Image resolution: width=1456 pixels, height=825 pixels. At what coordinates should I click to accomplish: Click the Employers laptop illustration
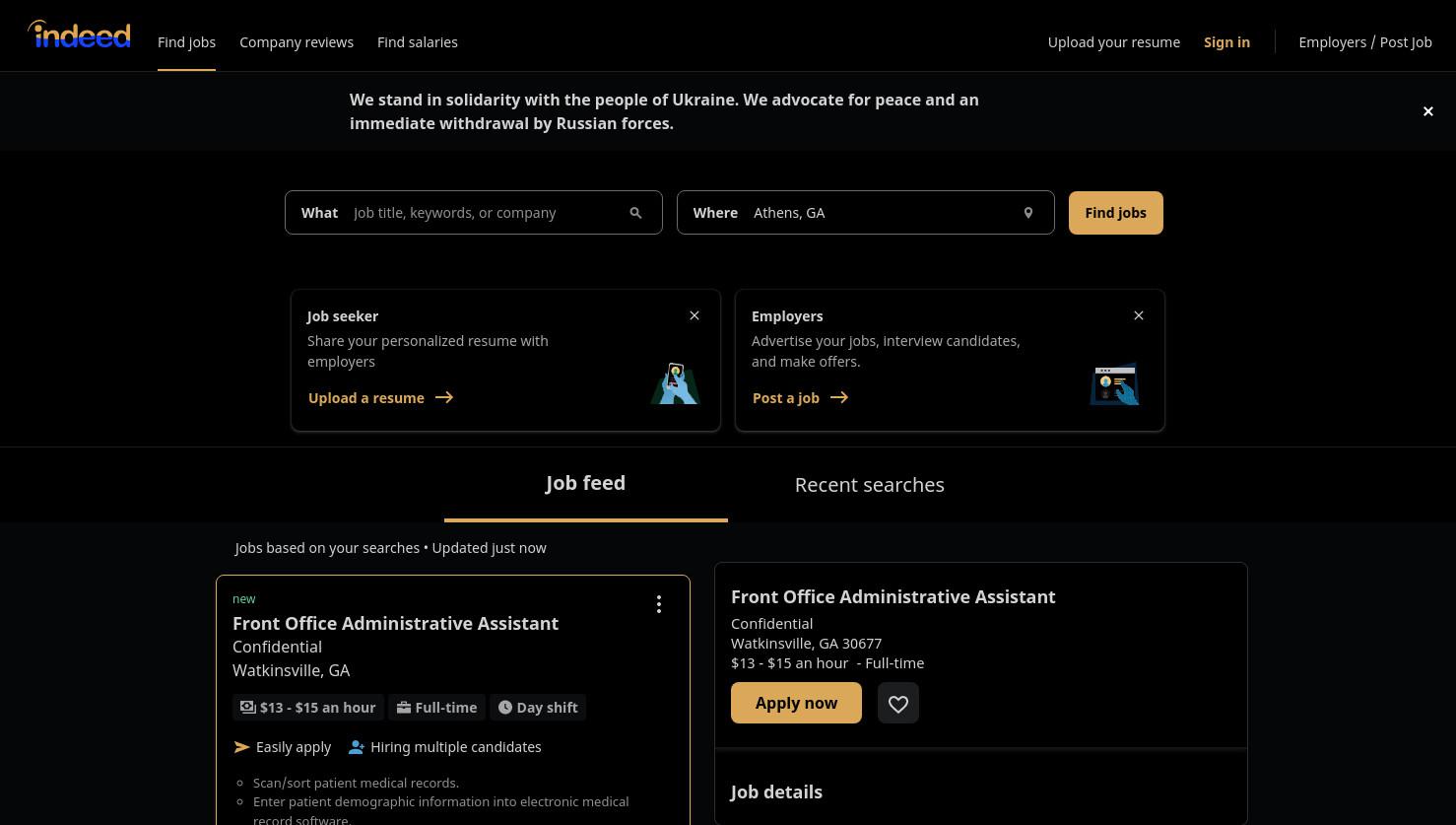pos(1114,384)
